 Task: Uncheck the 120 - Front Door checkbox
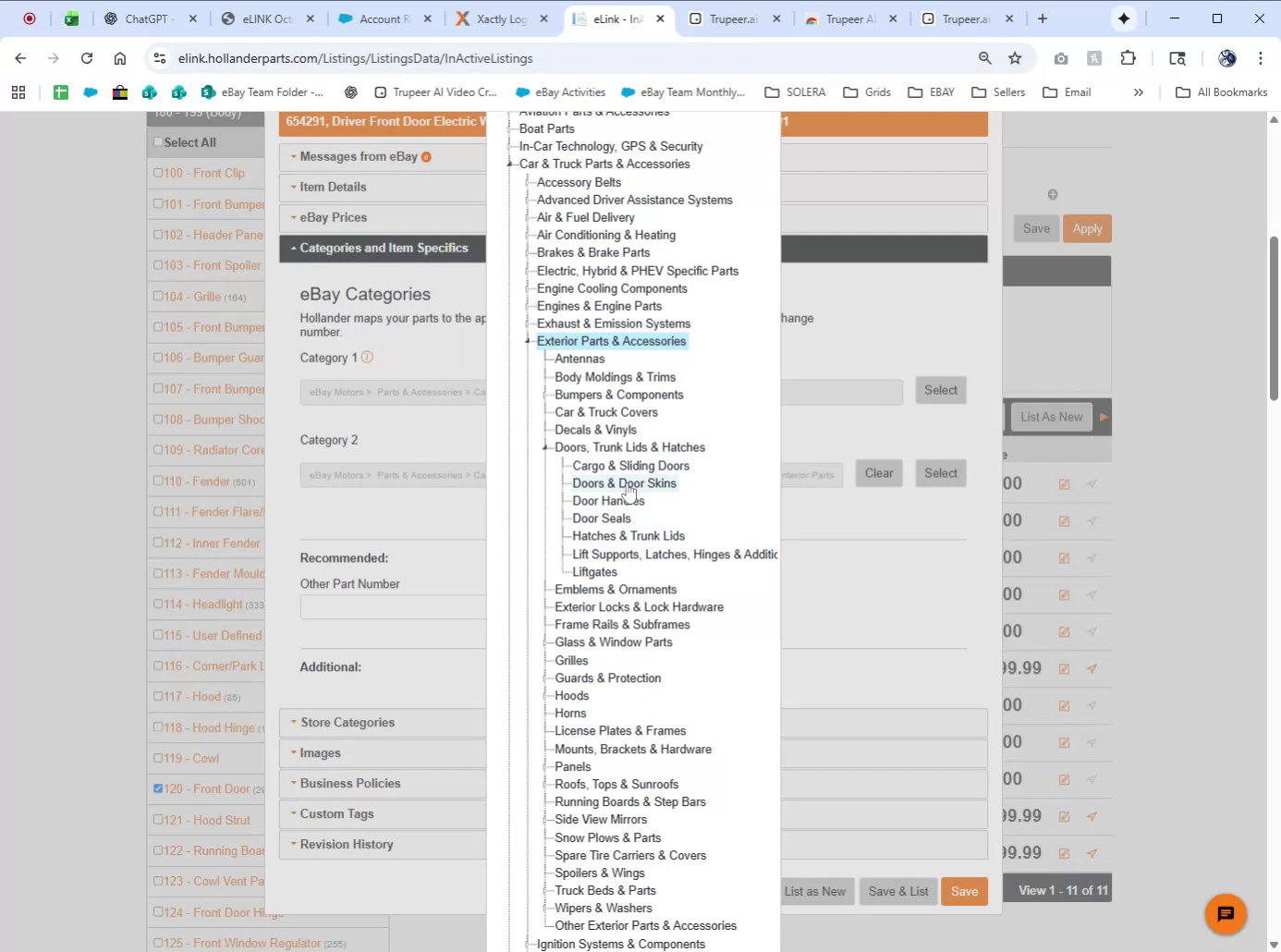pyautogui.click(x=158, y=789)
